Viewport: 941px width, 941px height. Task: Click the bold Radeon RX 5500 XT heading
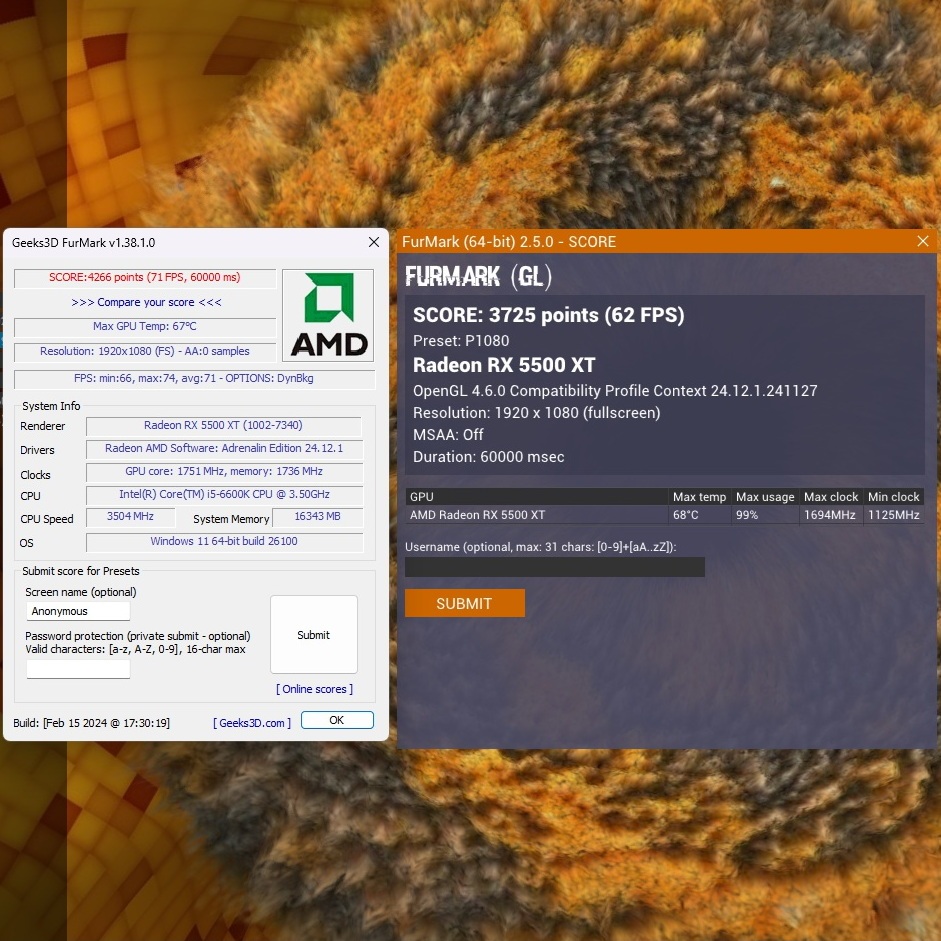504,365
